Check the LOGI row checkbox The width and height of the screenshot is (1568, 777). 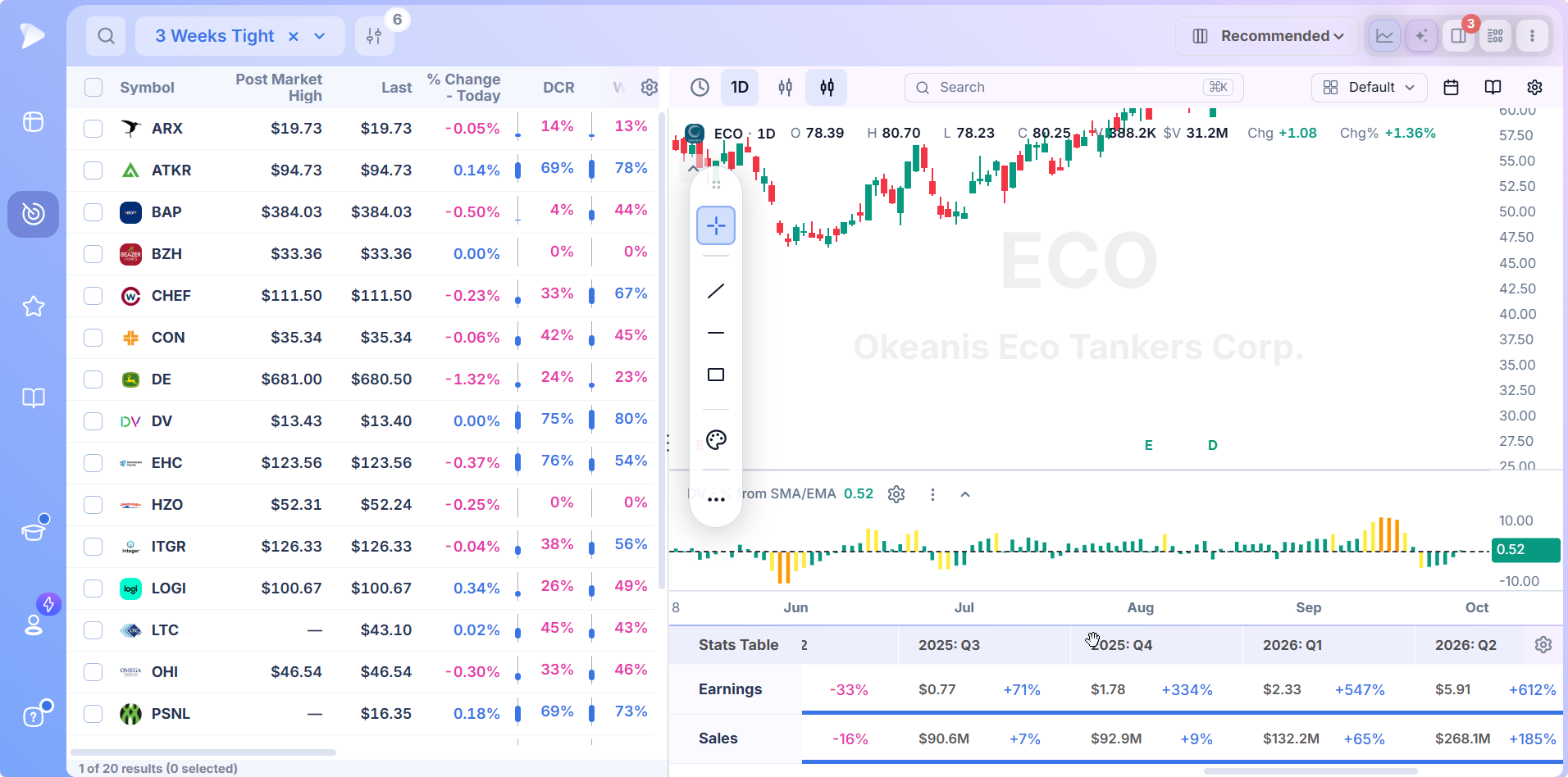[93, 588]
